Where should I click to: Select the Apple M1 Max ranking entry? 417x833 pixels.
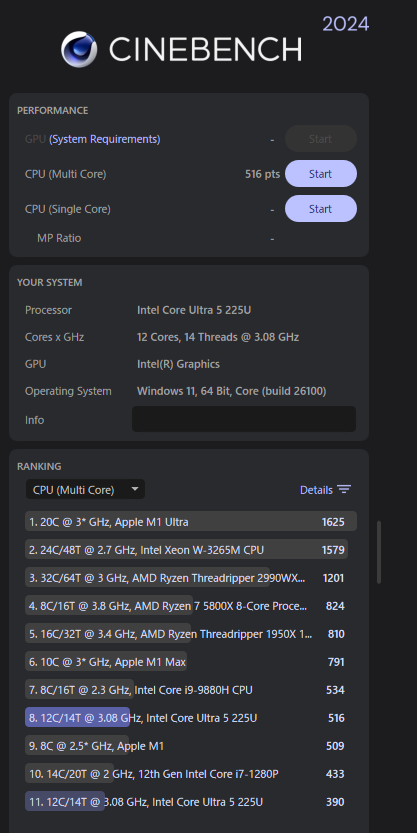click(x=191, y=662)
